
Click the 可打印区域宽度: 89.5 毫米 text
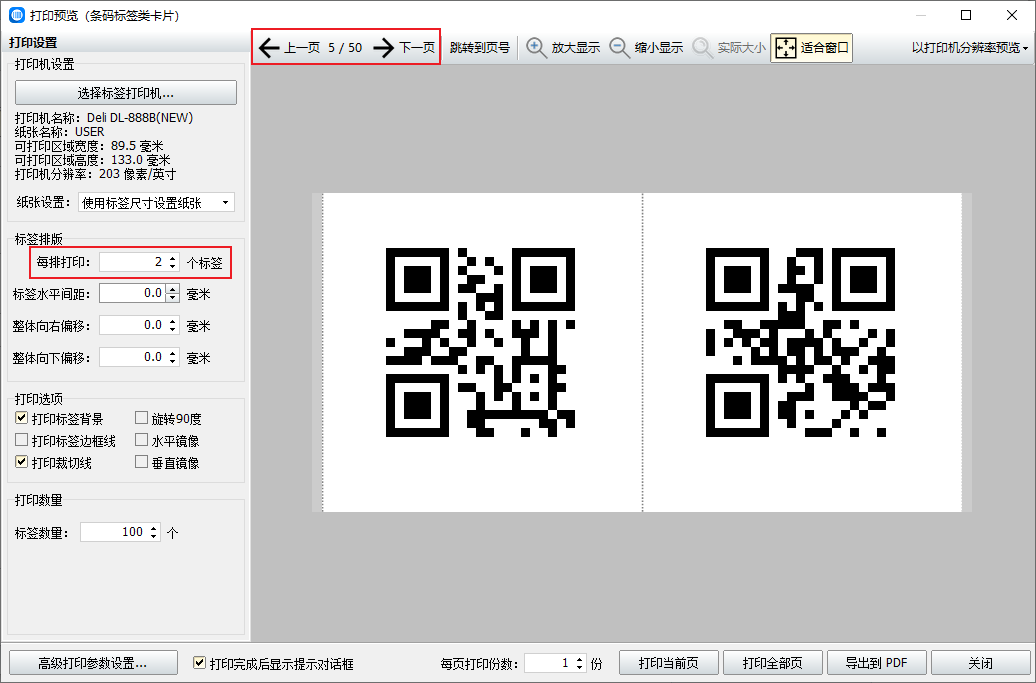click(x=89, y=146)
